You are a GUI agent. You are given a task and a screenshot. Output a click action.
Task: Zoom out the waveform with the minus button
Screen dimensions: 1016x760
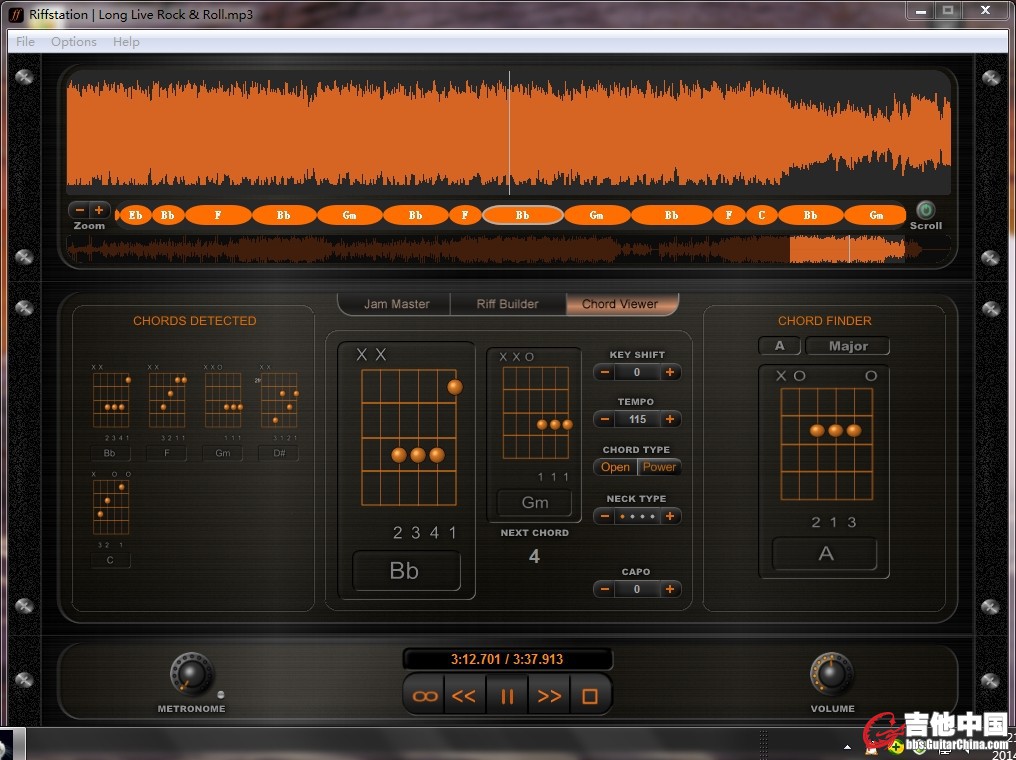(x=80, y=210)
